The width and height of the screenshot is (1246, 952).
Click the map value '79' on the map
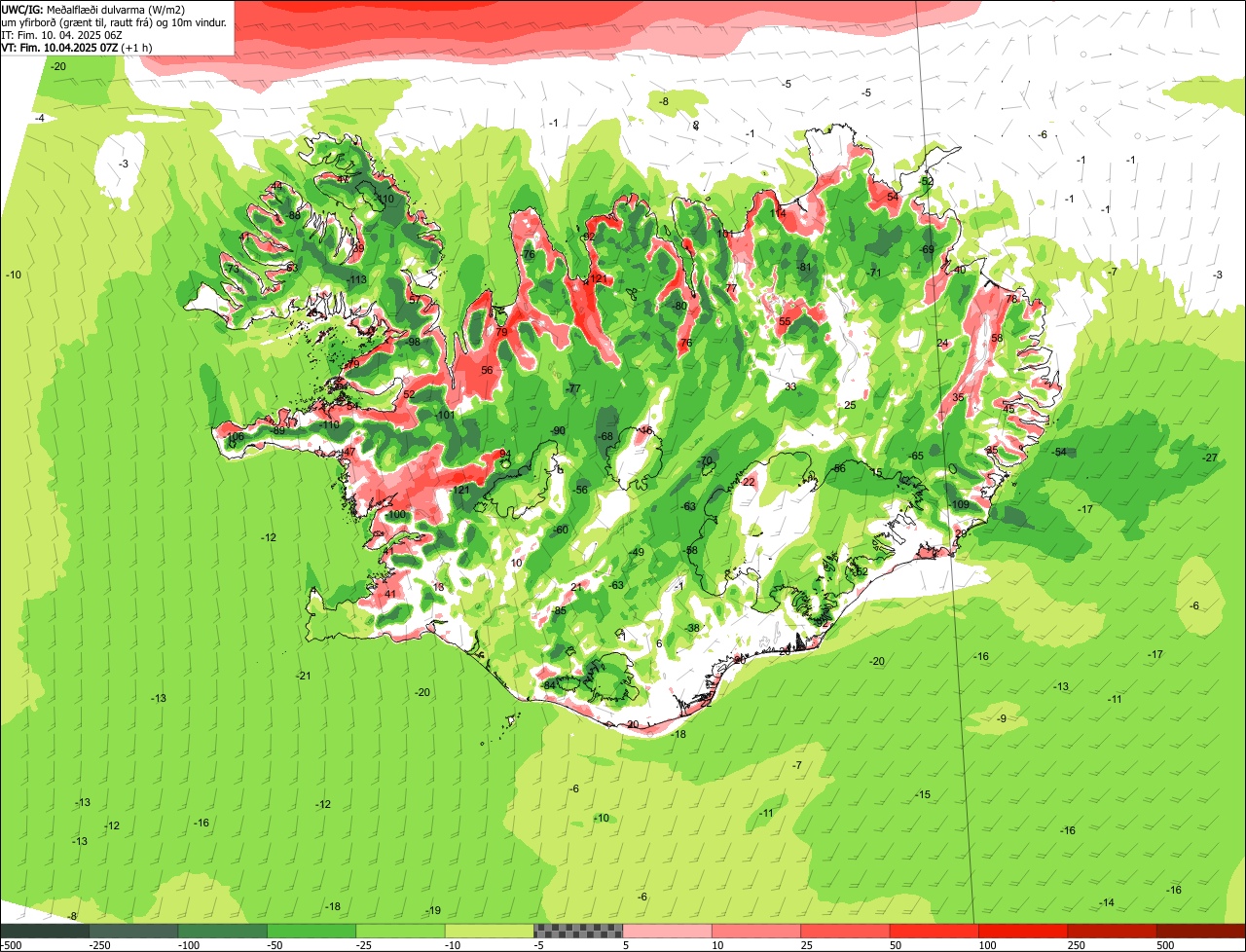point(502,332)
